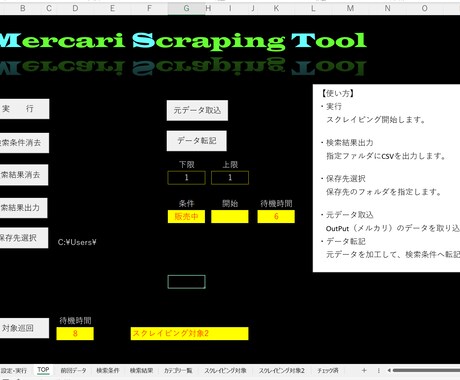
Task: Click the C:¥Users¥ save path text
Action: (77, 242)
